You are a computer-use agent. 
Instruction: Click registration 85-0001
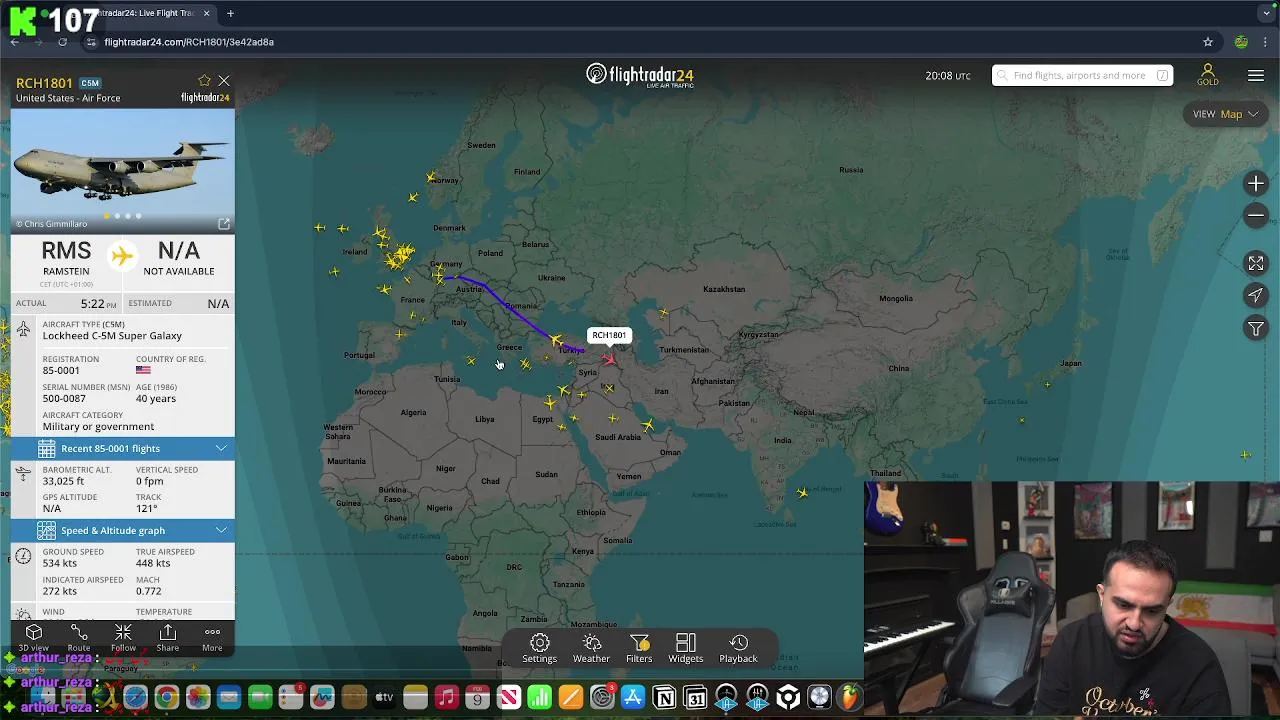point(61,370)
